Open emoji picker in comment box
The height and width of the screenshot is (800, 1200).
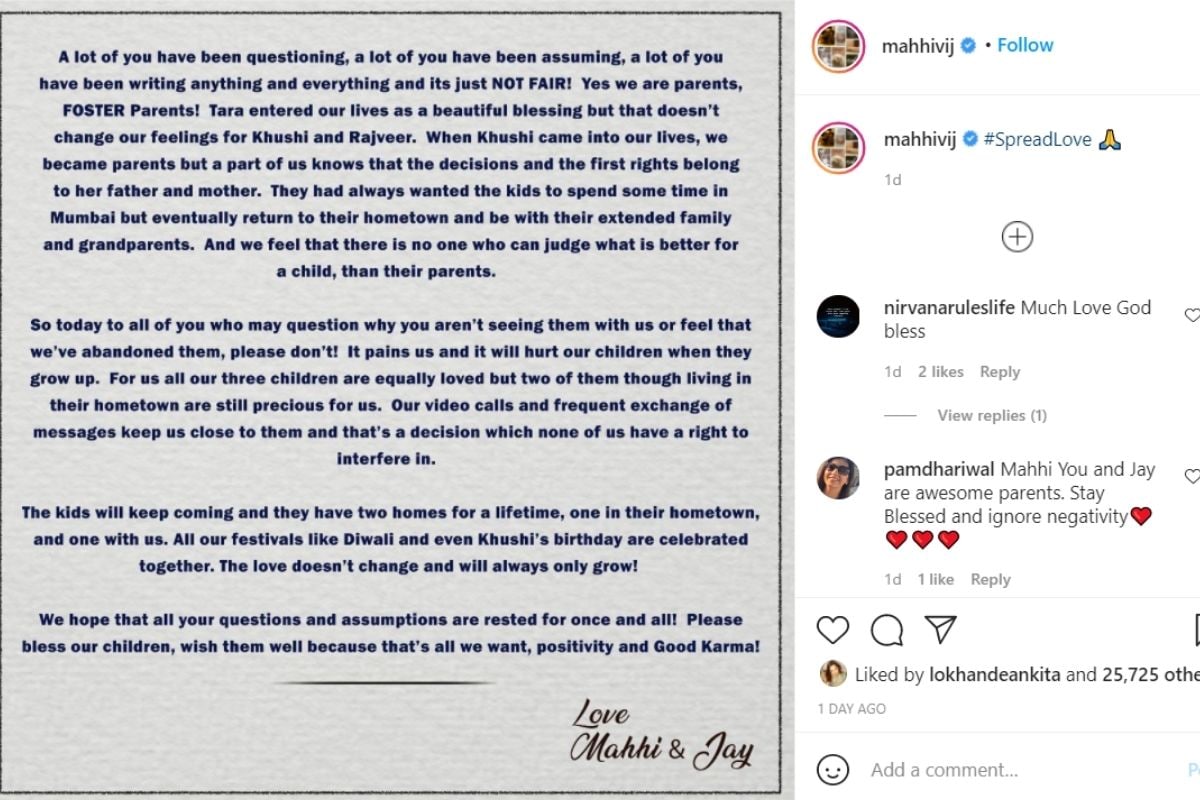[x=833, y=770]
